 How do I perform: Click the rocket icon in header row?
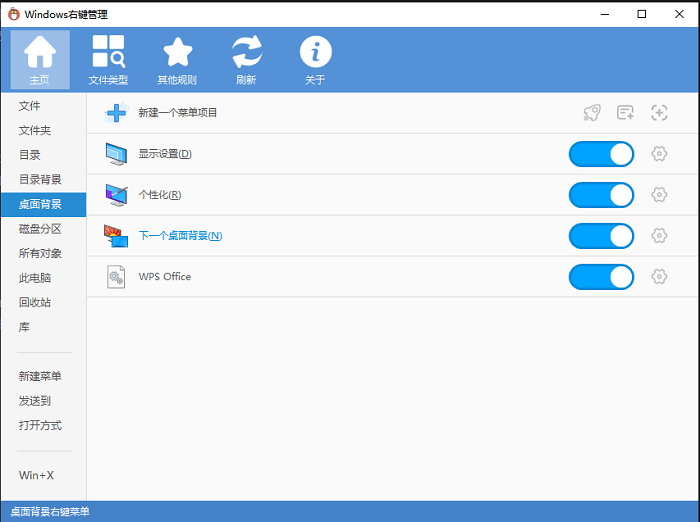click(592, 113)
